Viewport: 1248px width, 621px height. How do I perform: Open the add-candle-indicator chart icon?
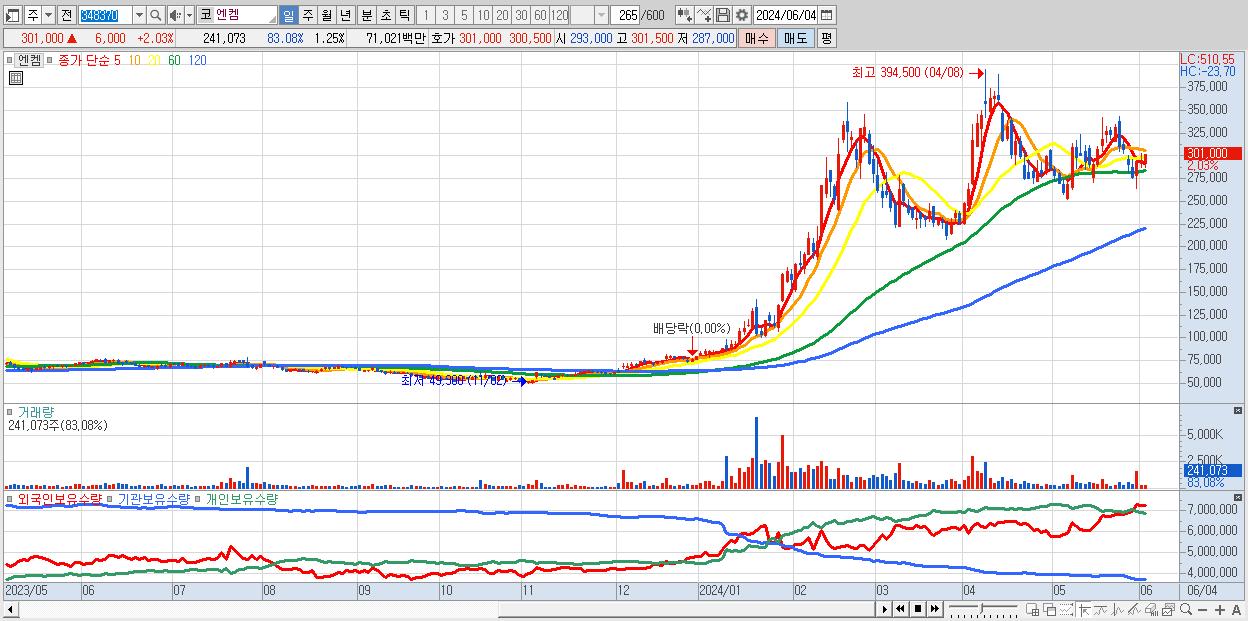pos(684,15)
